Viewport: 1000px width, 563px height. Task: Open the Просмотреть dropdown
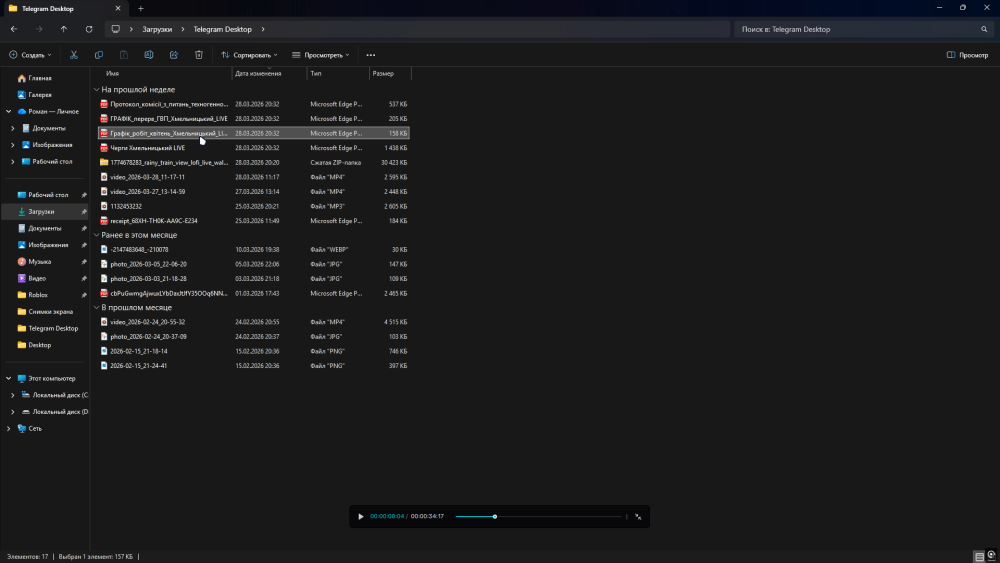(321, 55)
